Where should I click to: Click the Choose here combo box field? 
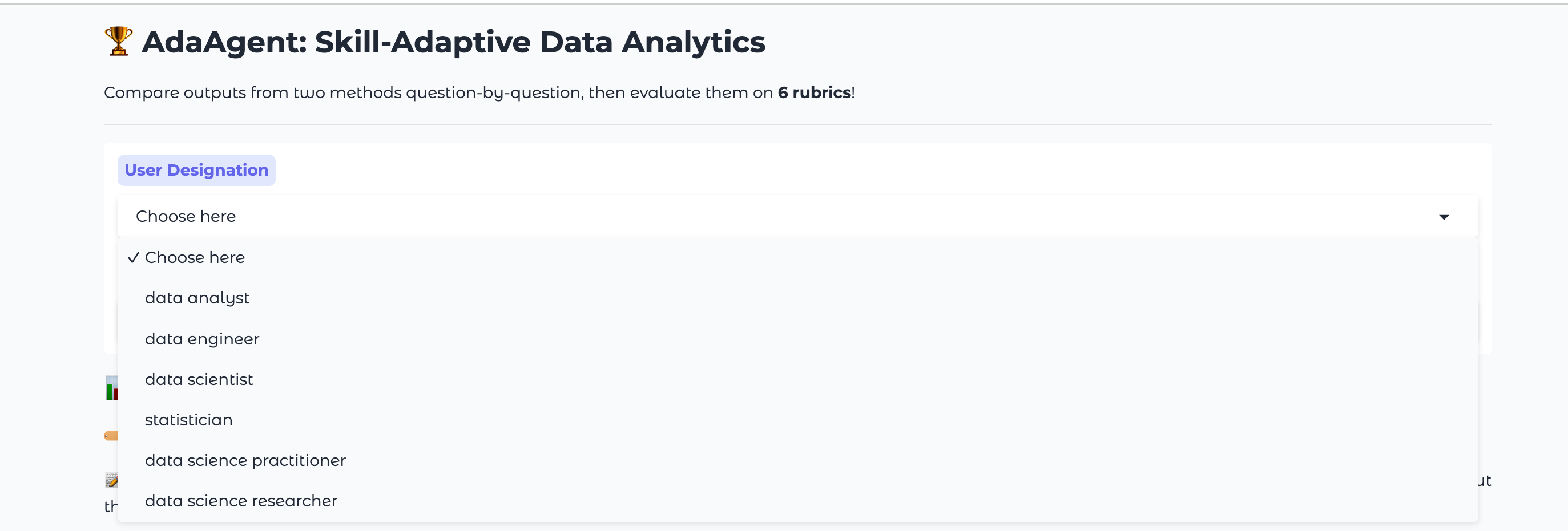797,217
